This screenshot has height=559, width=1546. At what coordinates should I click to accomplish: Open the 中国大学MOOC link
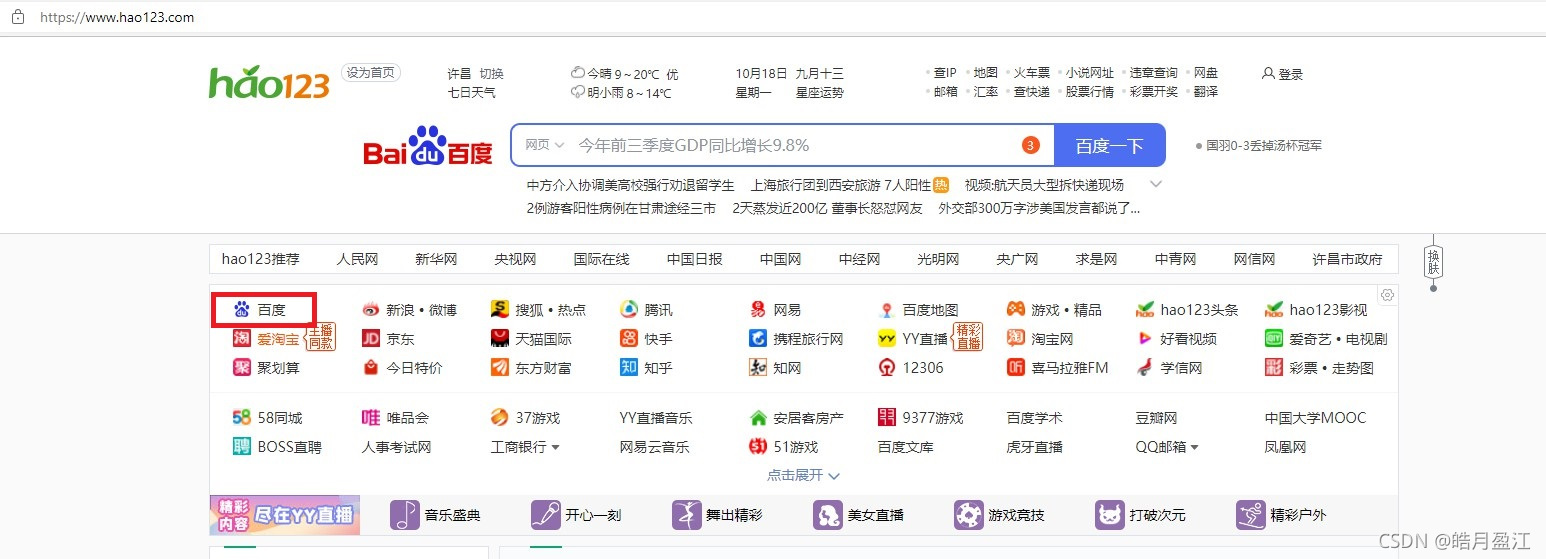(x=1315, y=418)
